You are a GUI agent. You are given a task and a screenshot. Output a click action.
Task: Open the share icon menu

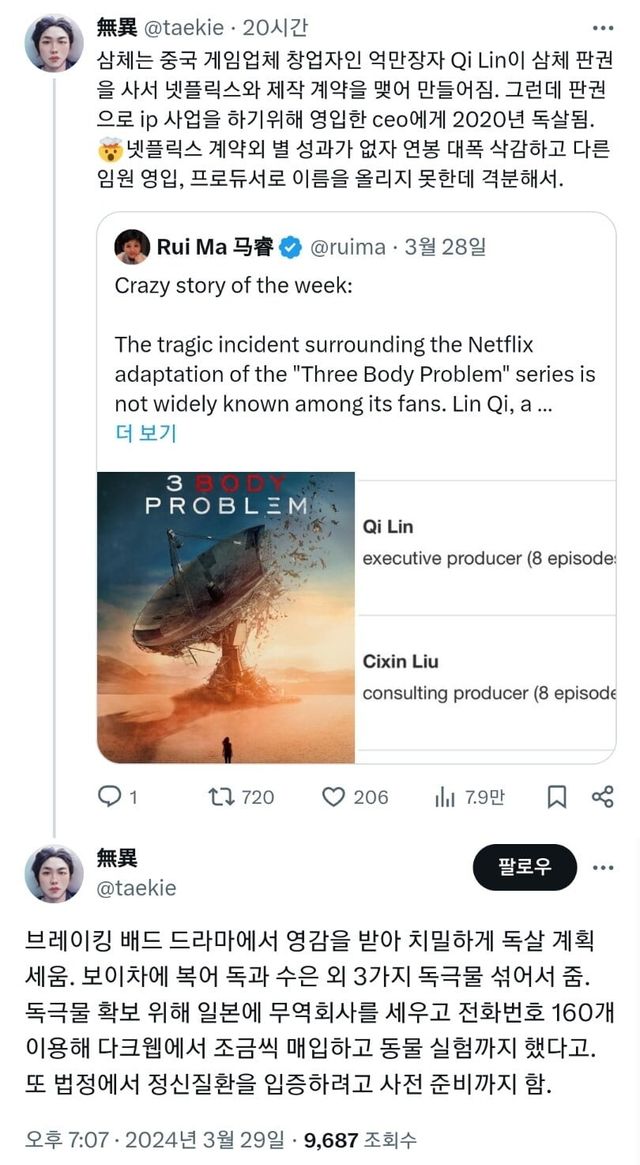tap(602, 796)
